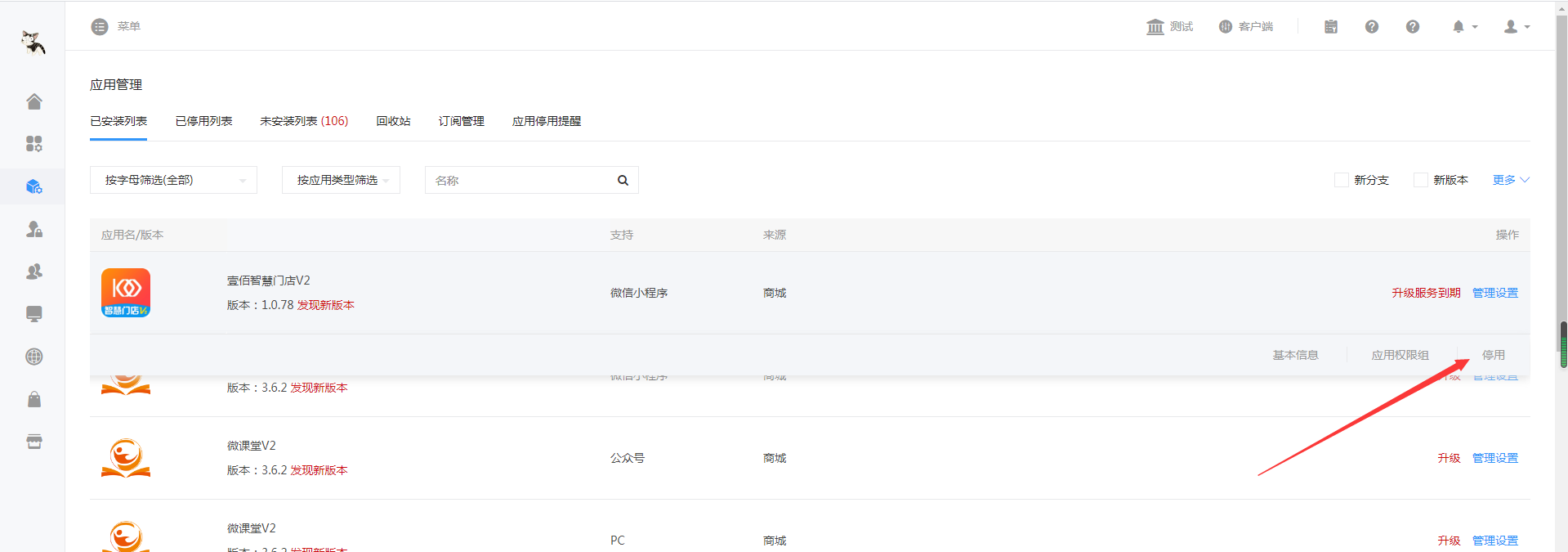
Task: Select 基本信息 in the dropdown menu
Action: click(1295, 355)
